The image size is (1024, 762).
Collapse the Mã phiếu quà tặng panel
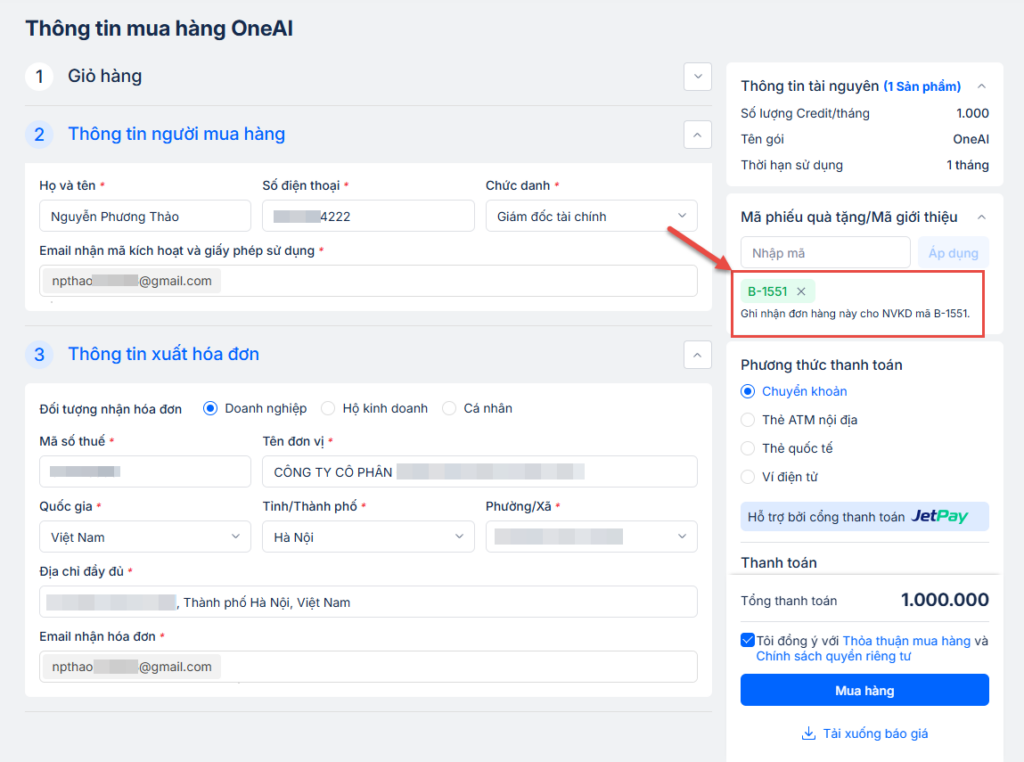[981, 217]
